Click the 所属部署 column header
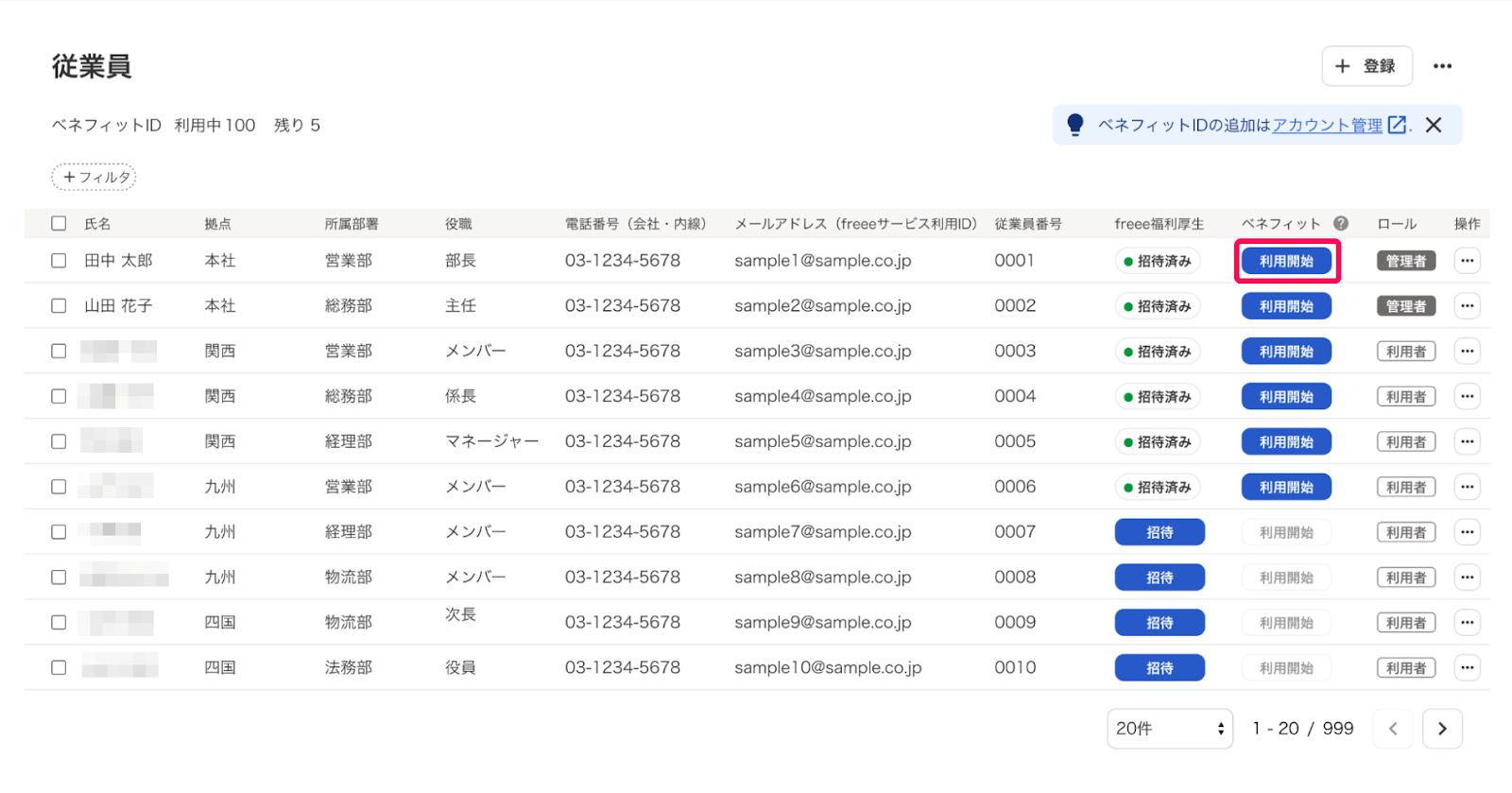Image resolution: width=1512 pixels, height=793 pixels. pos(352,224)
